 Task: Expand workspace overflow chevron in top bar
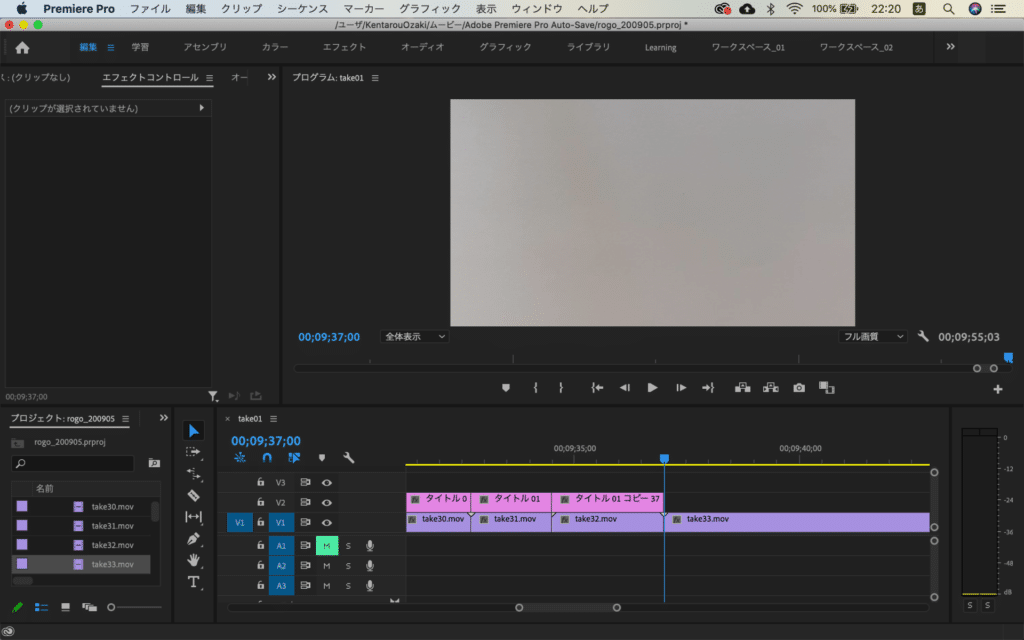point(950,47)
